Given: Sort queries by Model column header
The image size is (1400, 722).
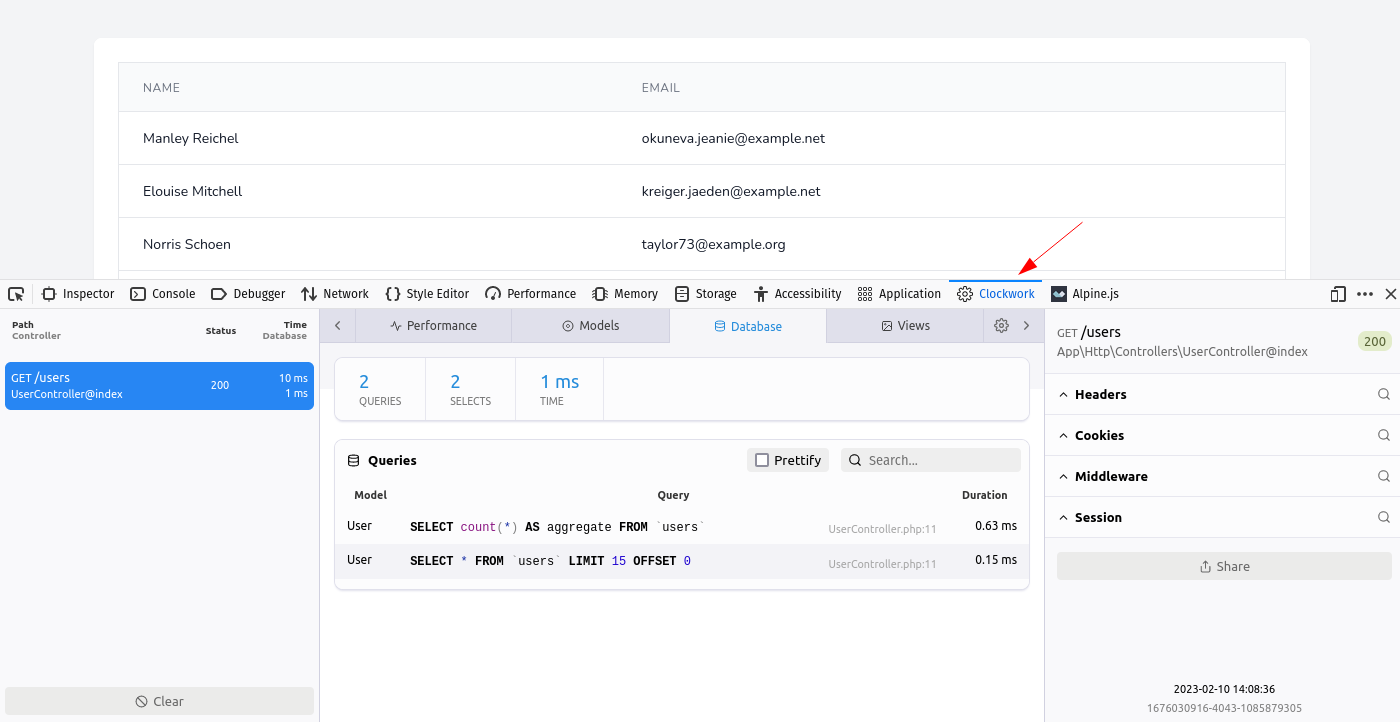Looking at the screenshot, I should click(x=370, y=495).
